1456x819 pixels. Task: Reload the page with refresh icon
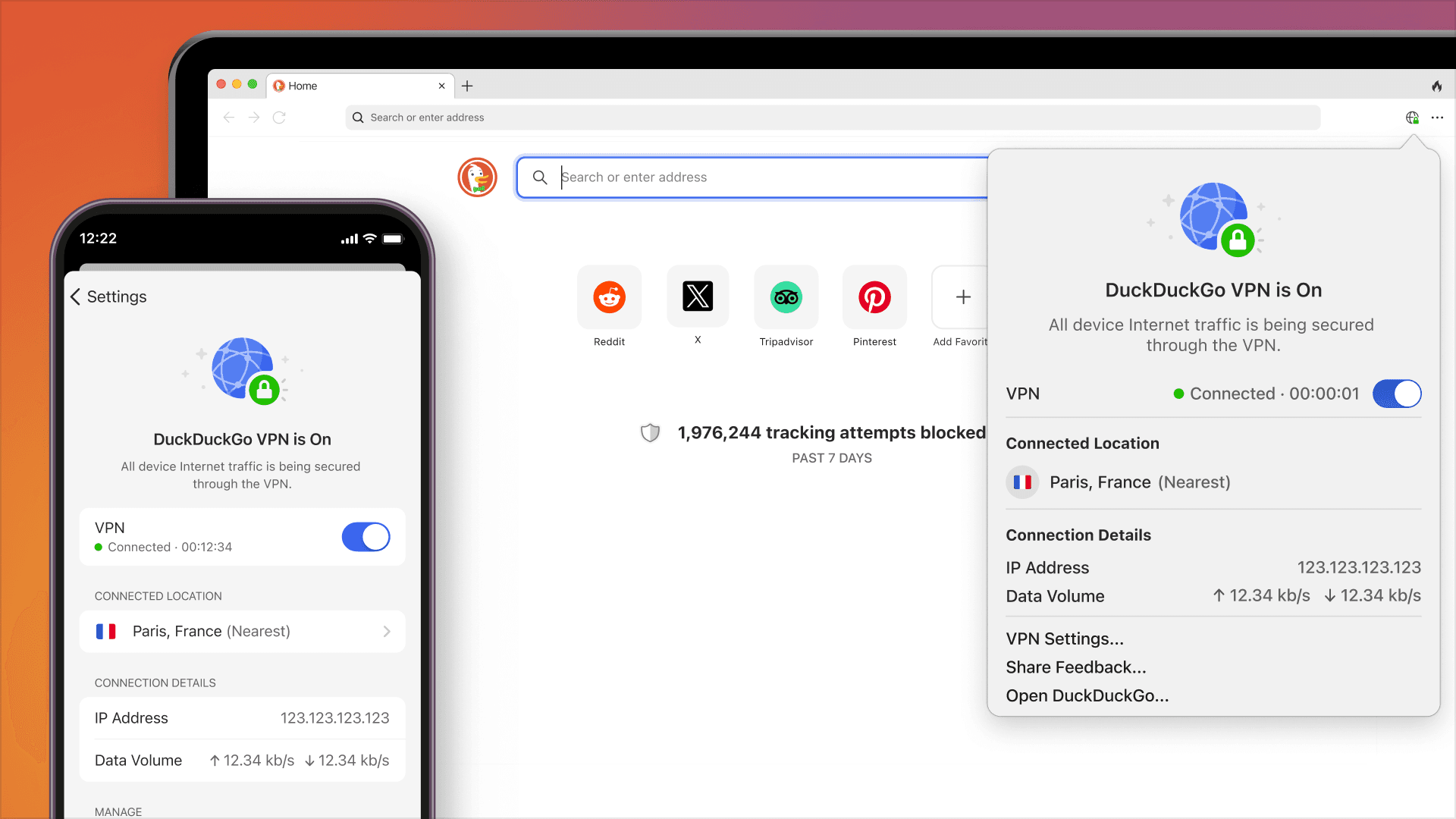coord(279,118)
